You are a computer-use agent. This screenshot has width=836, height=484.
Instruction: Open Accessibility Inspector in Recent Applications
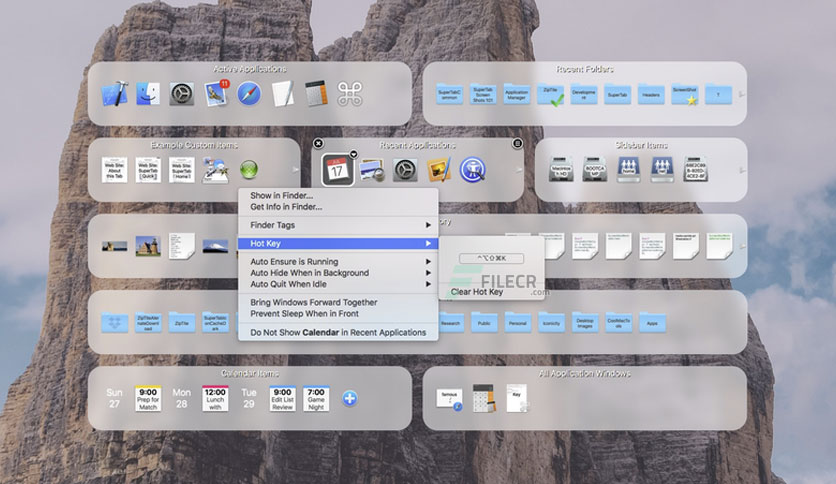click(x=472, y=170)
